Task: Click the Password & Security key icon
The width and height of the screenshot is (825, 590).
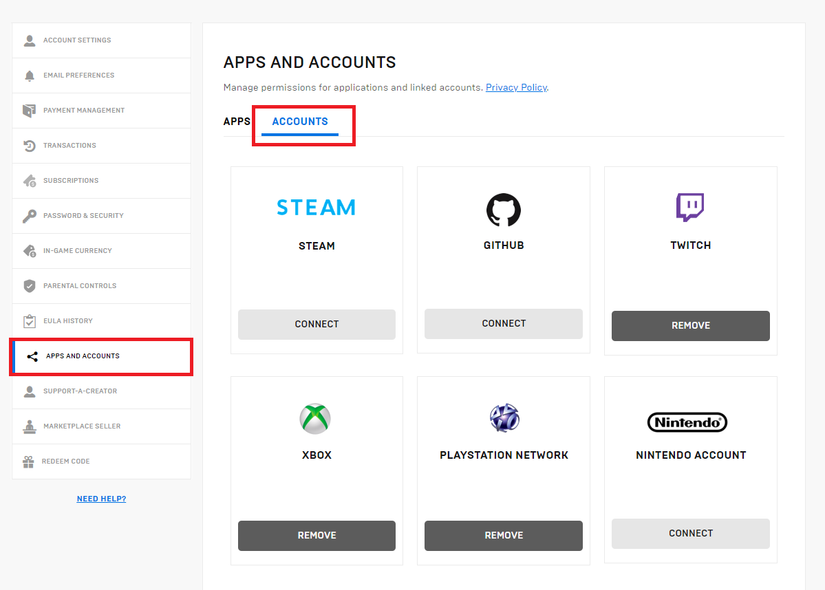Action: click(29, 216)
